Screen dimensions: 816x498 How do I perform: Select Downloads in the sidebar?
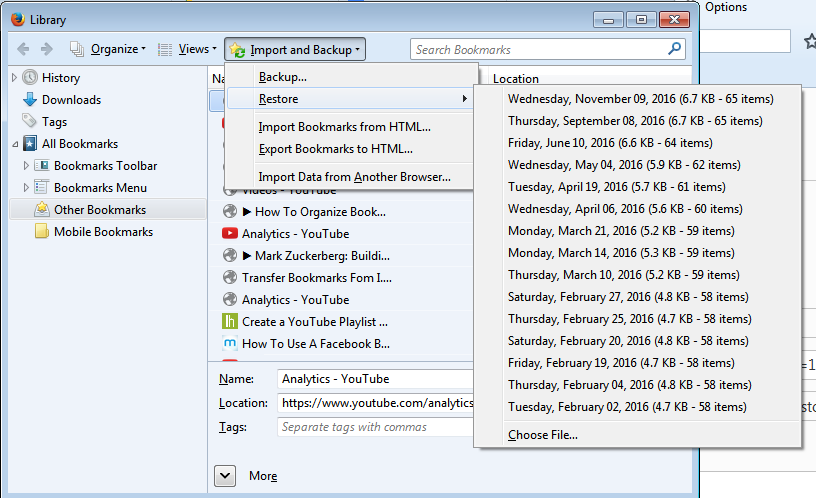click(x=71, y=100)
